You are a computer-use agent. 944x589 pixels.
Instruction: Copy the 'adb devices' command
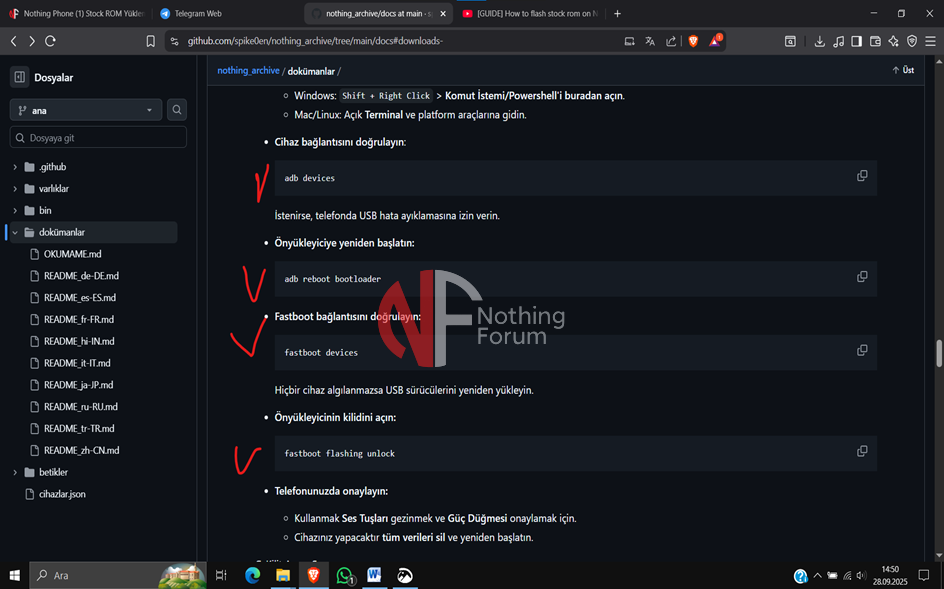(x=861, y=176)
